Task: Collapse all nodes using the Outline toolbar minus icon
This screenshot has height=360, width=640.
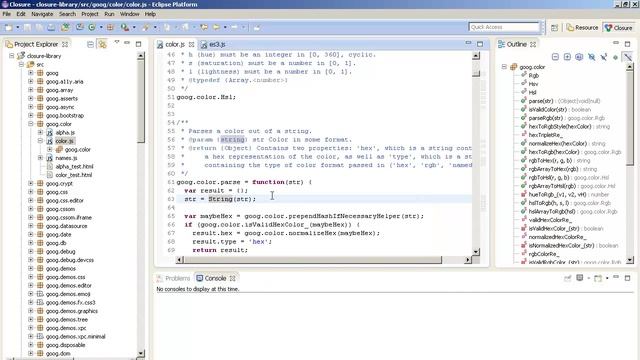Action: [x=555, y=57]
